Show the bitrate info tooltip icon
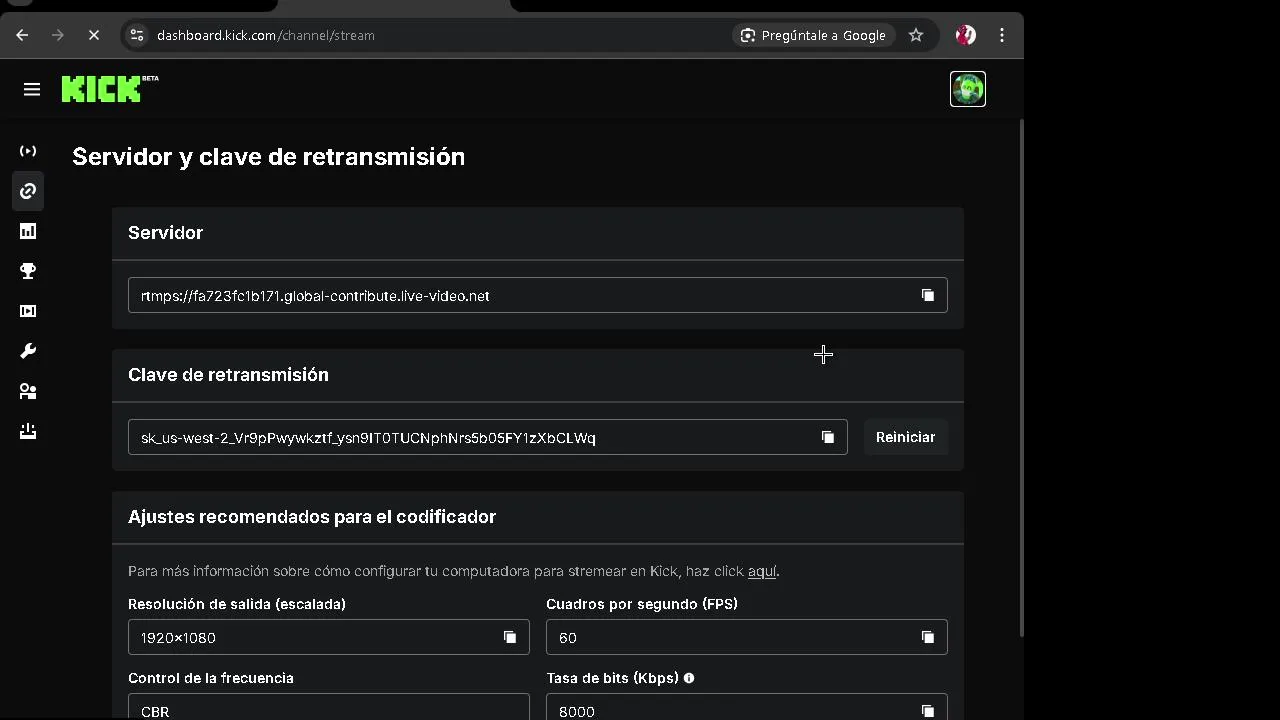Image resolution: width=1280 pixels, height=720 pixels. pyautogui.click(x=689, y=678)
